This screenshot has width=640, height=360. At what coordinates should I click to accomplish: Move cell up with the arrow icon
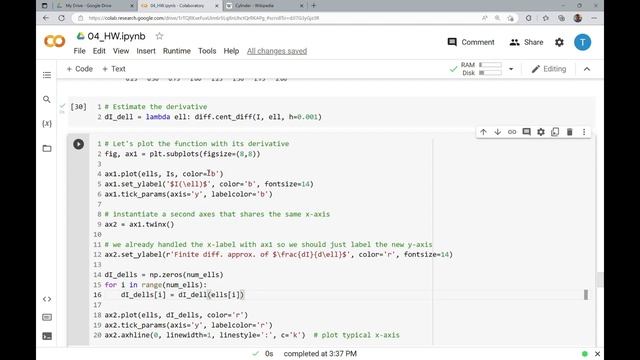[x=483, y=132]
